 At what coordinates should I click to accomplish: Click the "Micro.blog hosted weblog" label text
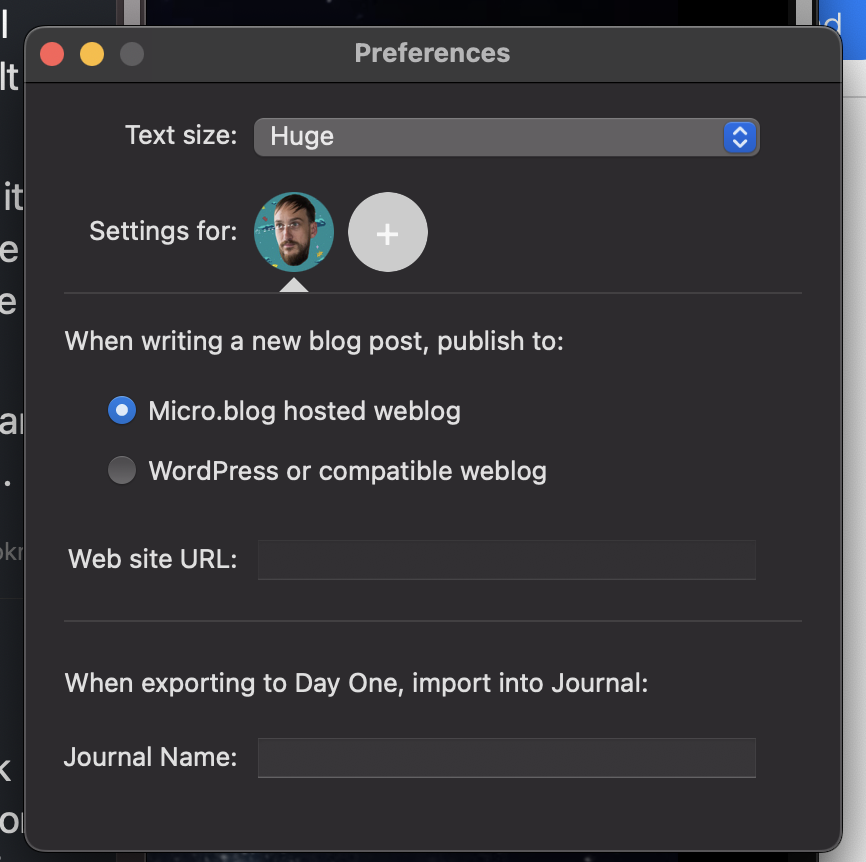click(304, 411)
